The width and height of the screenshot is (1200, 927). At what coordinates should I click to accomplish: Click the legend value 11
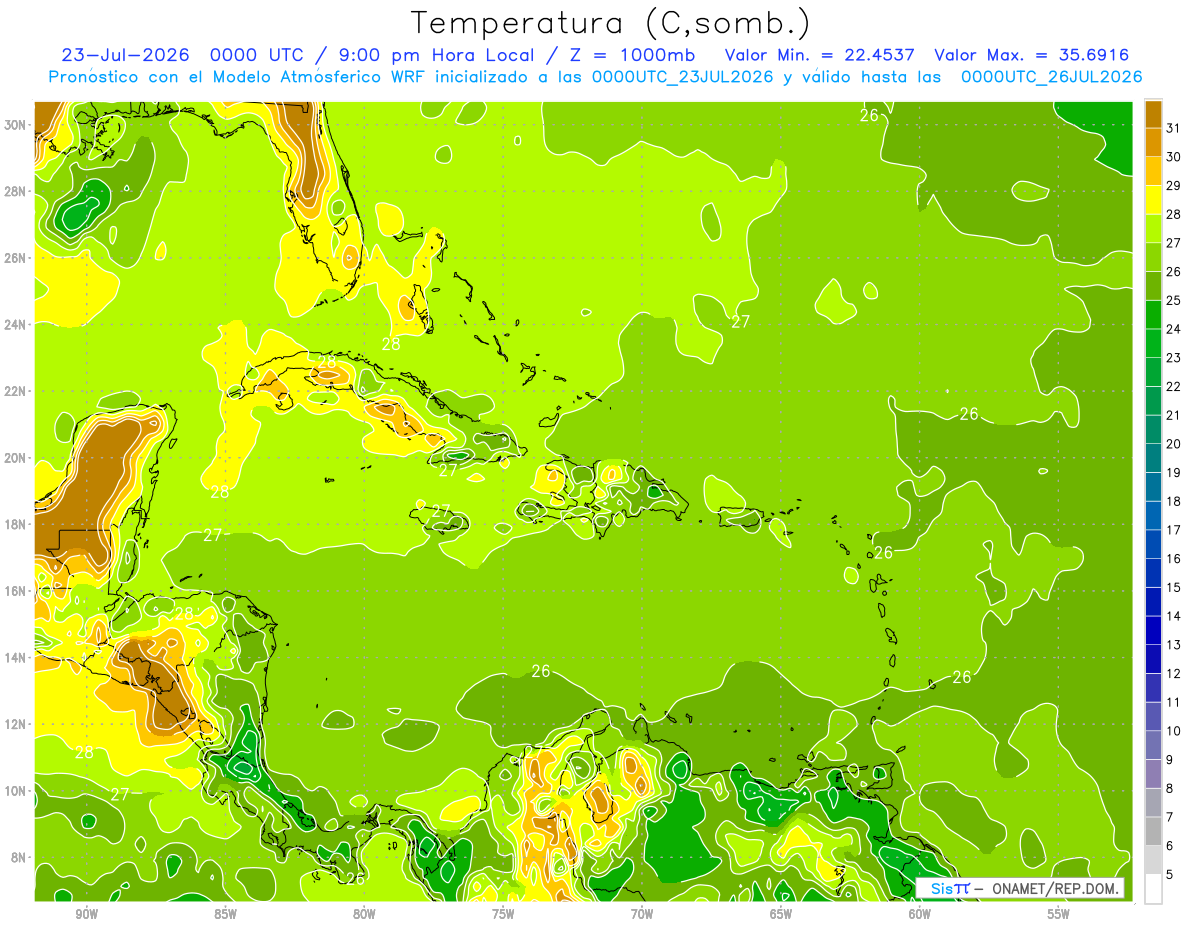1173,703
